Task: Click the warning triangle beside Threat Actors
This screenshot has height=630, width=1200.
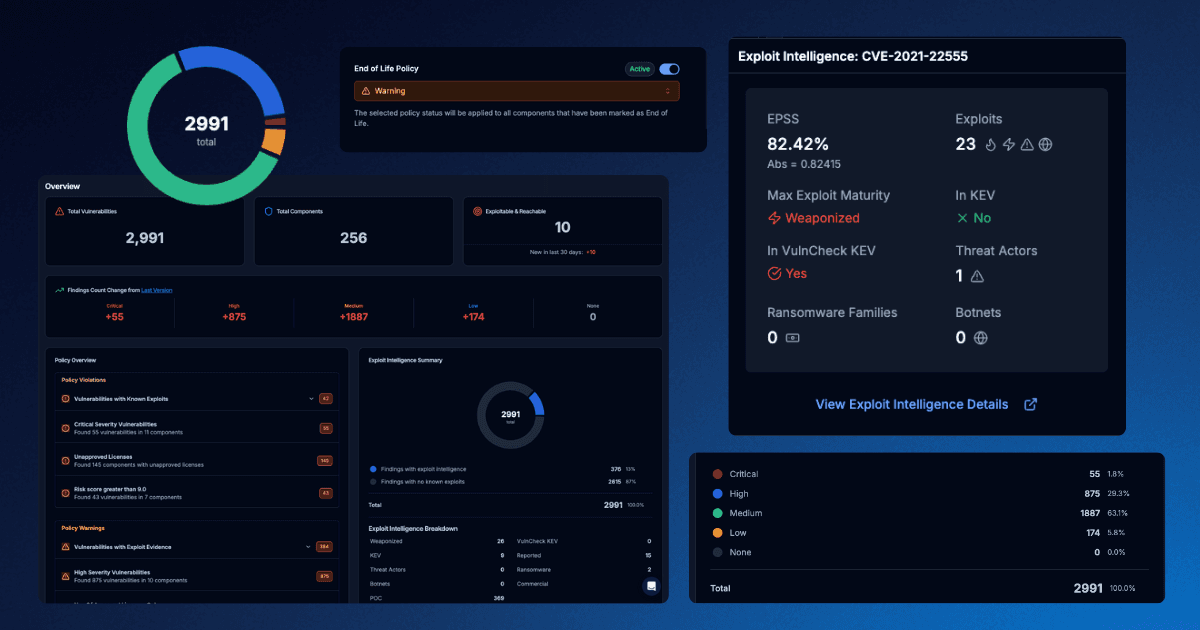Action: tap(977, 277)
